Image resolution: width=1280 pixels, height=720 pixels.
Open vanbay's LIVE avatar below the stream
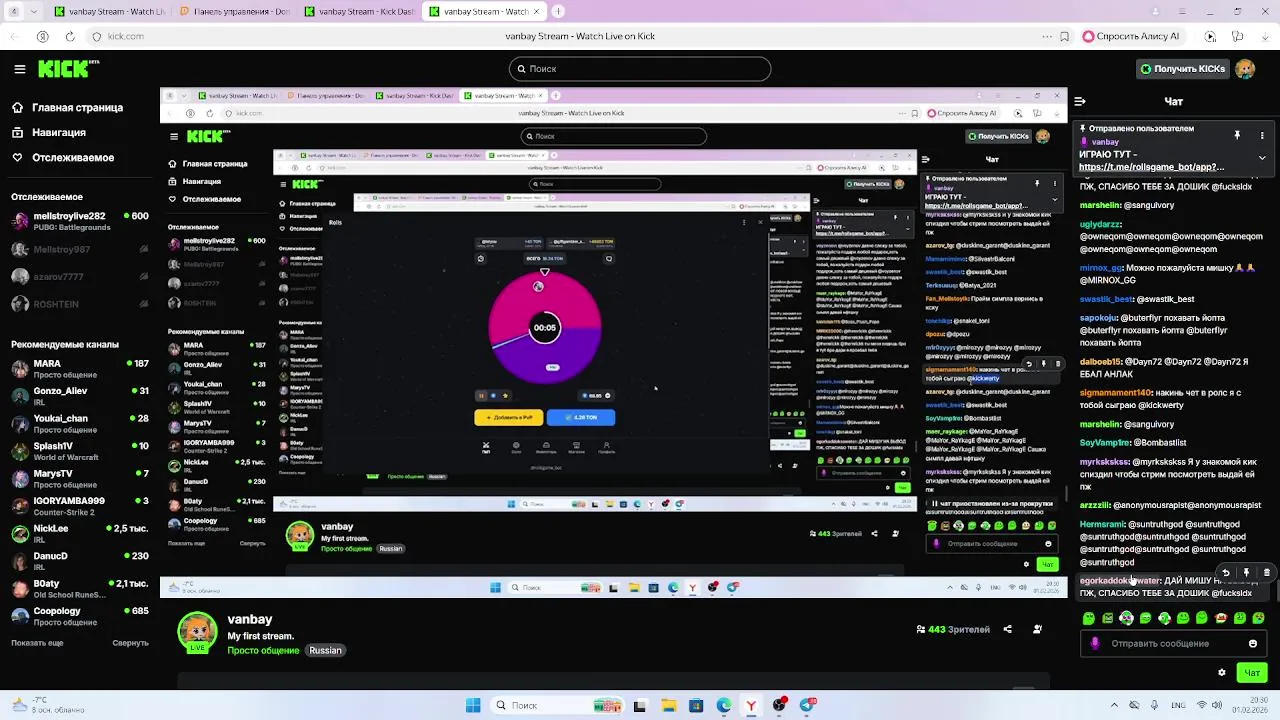click(x=197, y=632)
